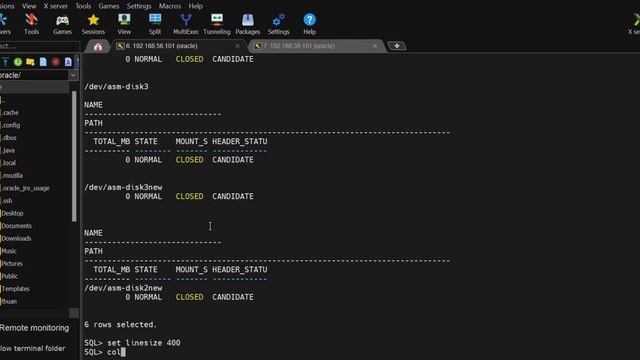Select the Music folder

pyautogui.click(x=9, y=251)
